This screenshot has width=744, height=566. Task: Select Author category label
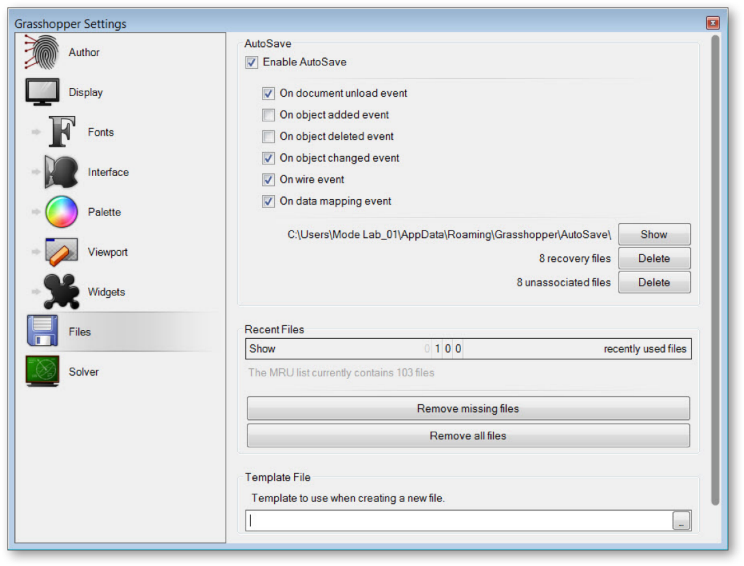tap(84, 52)
